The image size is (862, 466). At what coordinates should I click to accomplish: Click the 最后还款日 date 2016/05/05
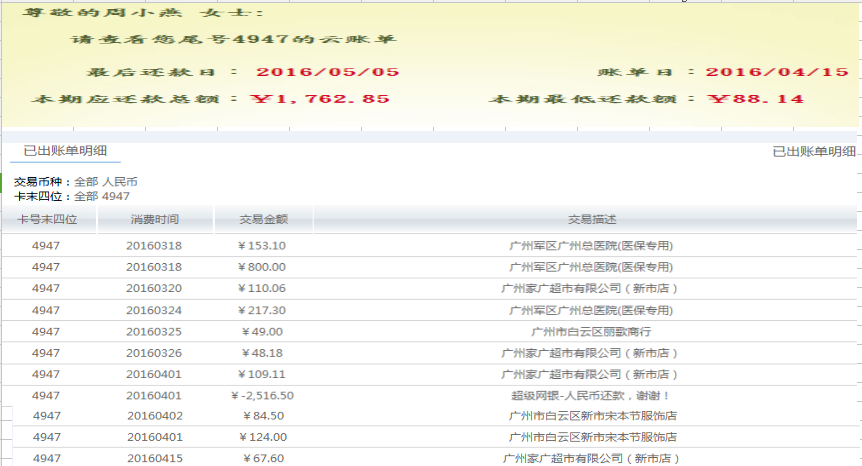tap(327, 73)
